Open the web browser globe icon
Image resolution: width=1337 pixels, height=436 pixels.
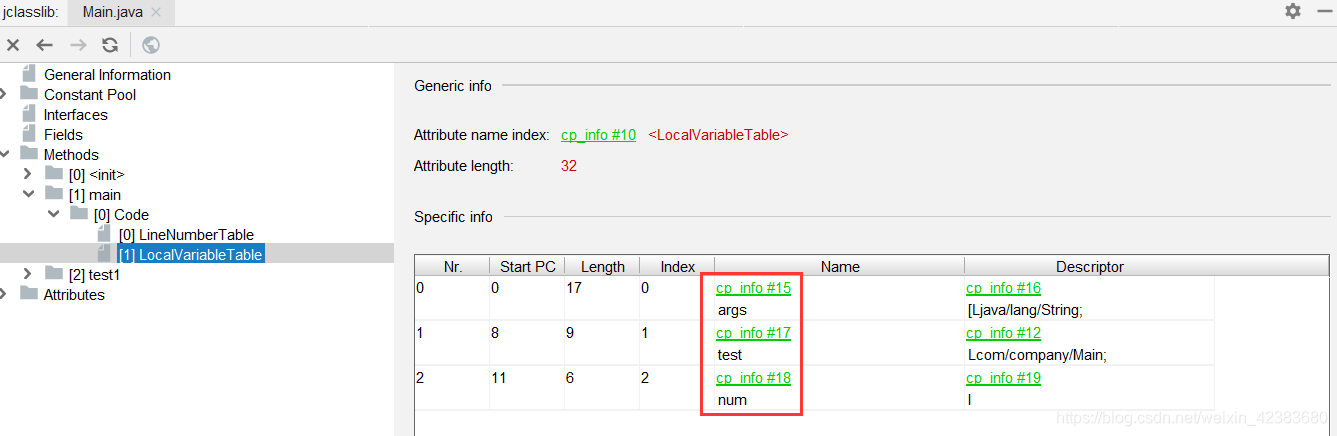click(151, 45)
